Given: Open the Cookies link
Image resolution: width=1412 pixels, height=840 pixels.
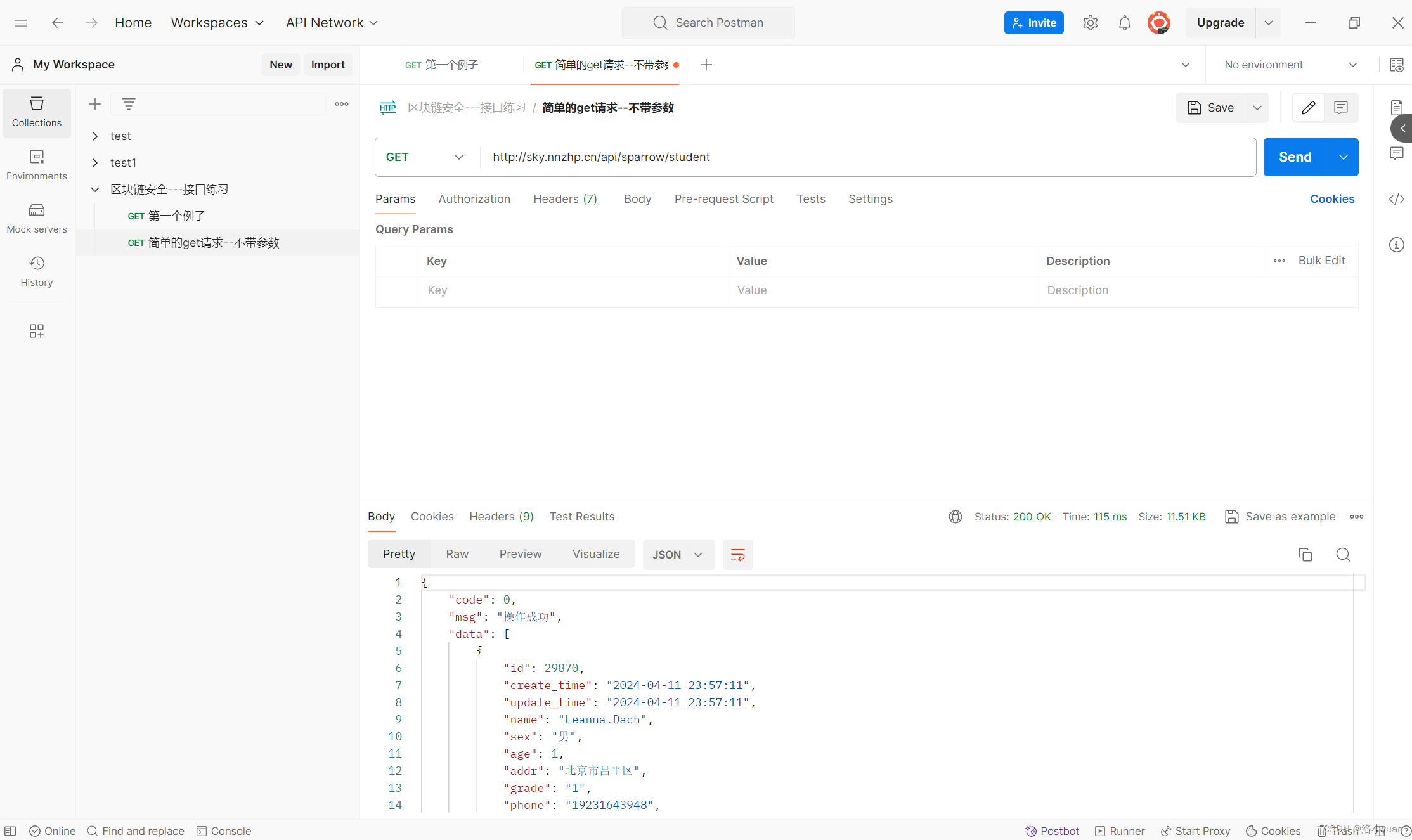Looking at the screenshot, I should pos(1332,199).
